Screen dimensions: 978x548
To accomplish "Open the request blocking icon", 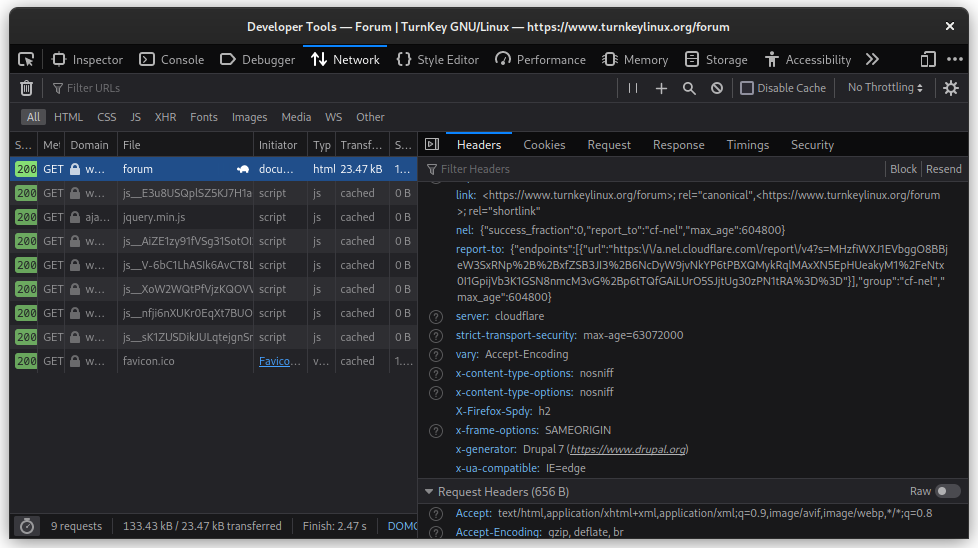I will pos(717,88).
